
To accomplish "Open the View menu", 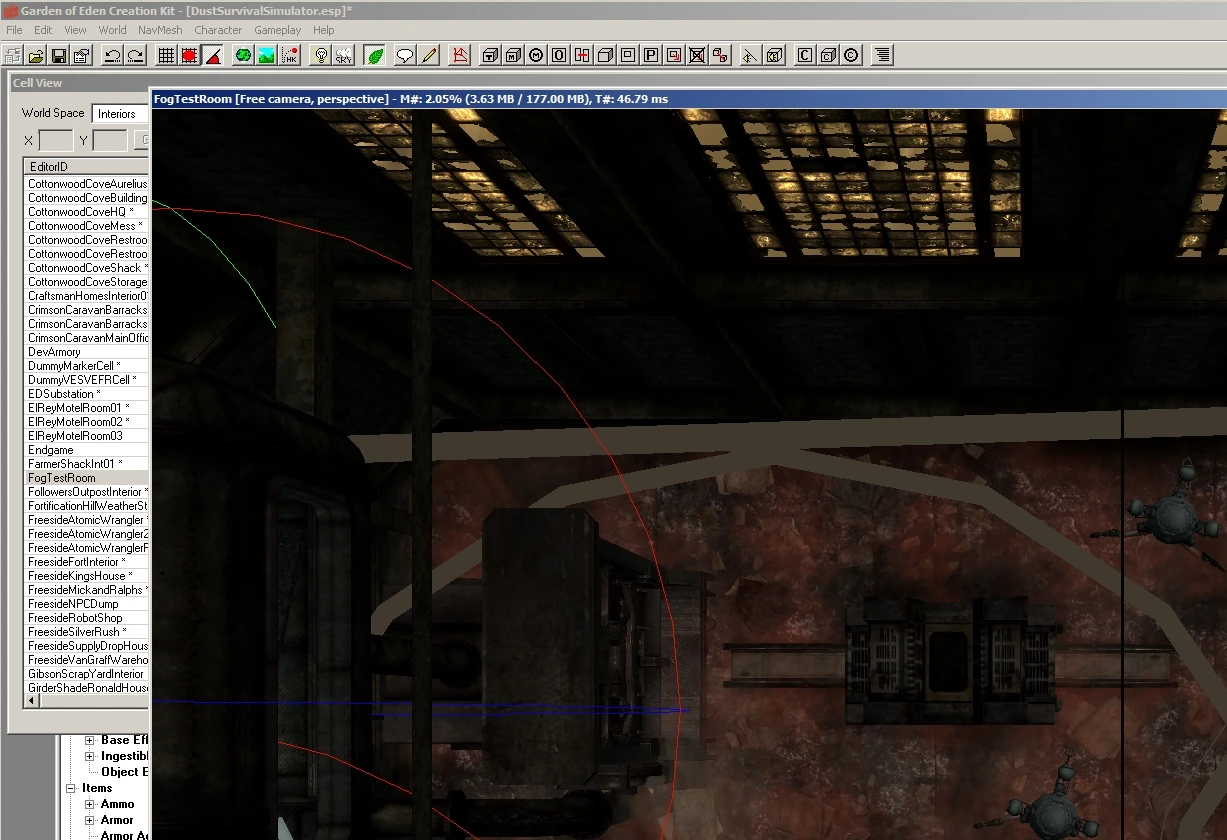I will 76,30.
